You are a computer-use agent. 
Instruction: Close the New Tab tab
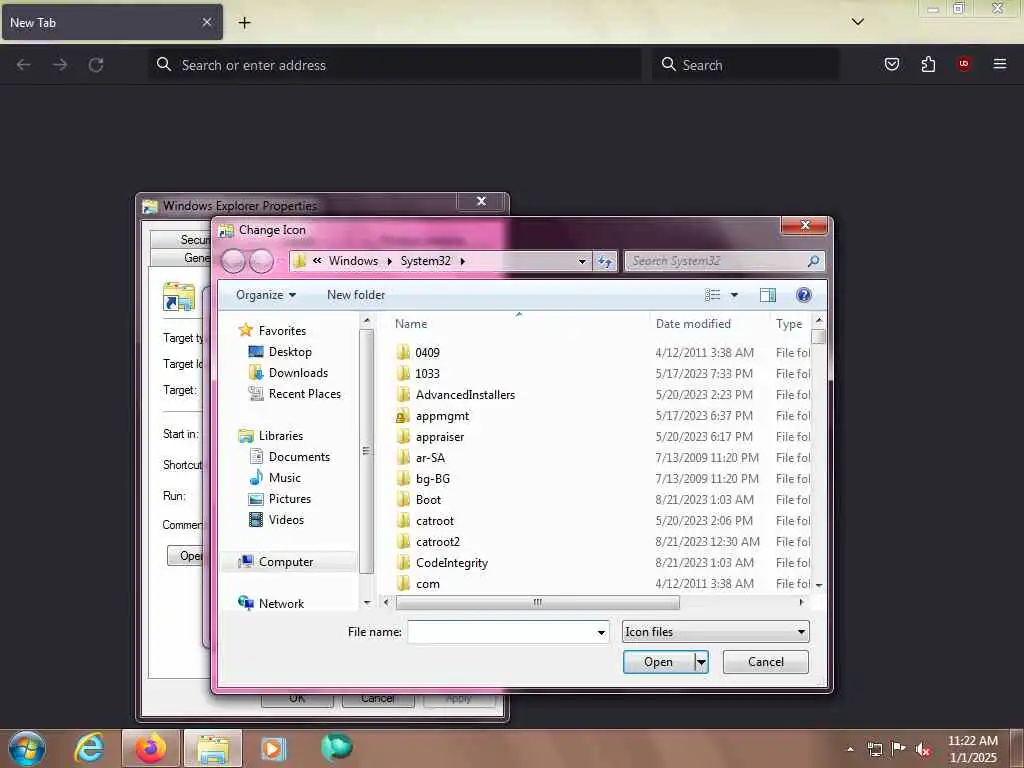pyautogui.click(x=206, y=22)
